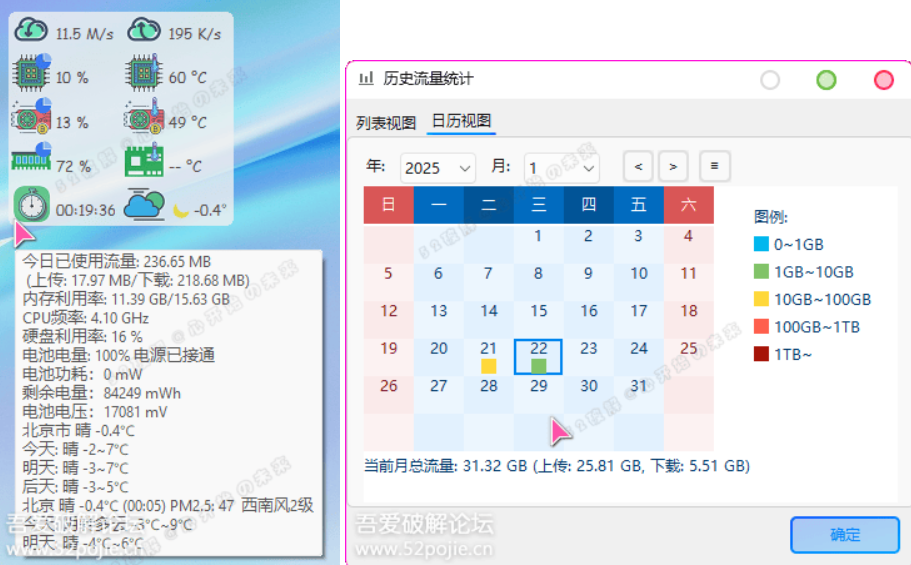Click the 今日已使用流量 236.65 MB line
The width and height of the screenshot is (911, 565).
pos(117,262)
